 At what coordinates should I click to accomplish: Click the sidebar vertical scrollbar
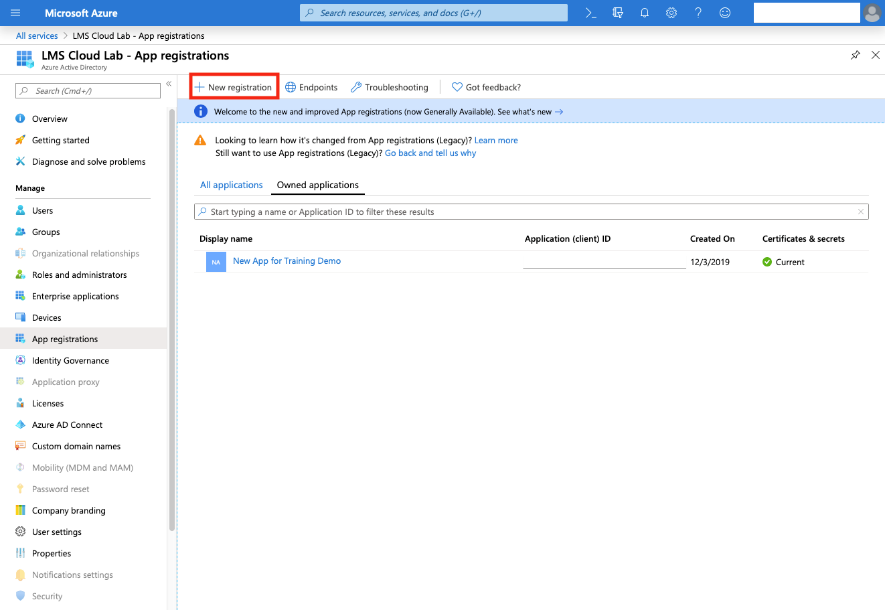pos(172,319)
